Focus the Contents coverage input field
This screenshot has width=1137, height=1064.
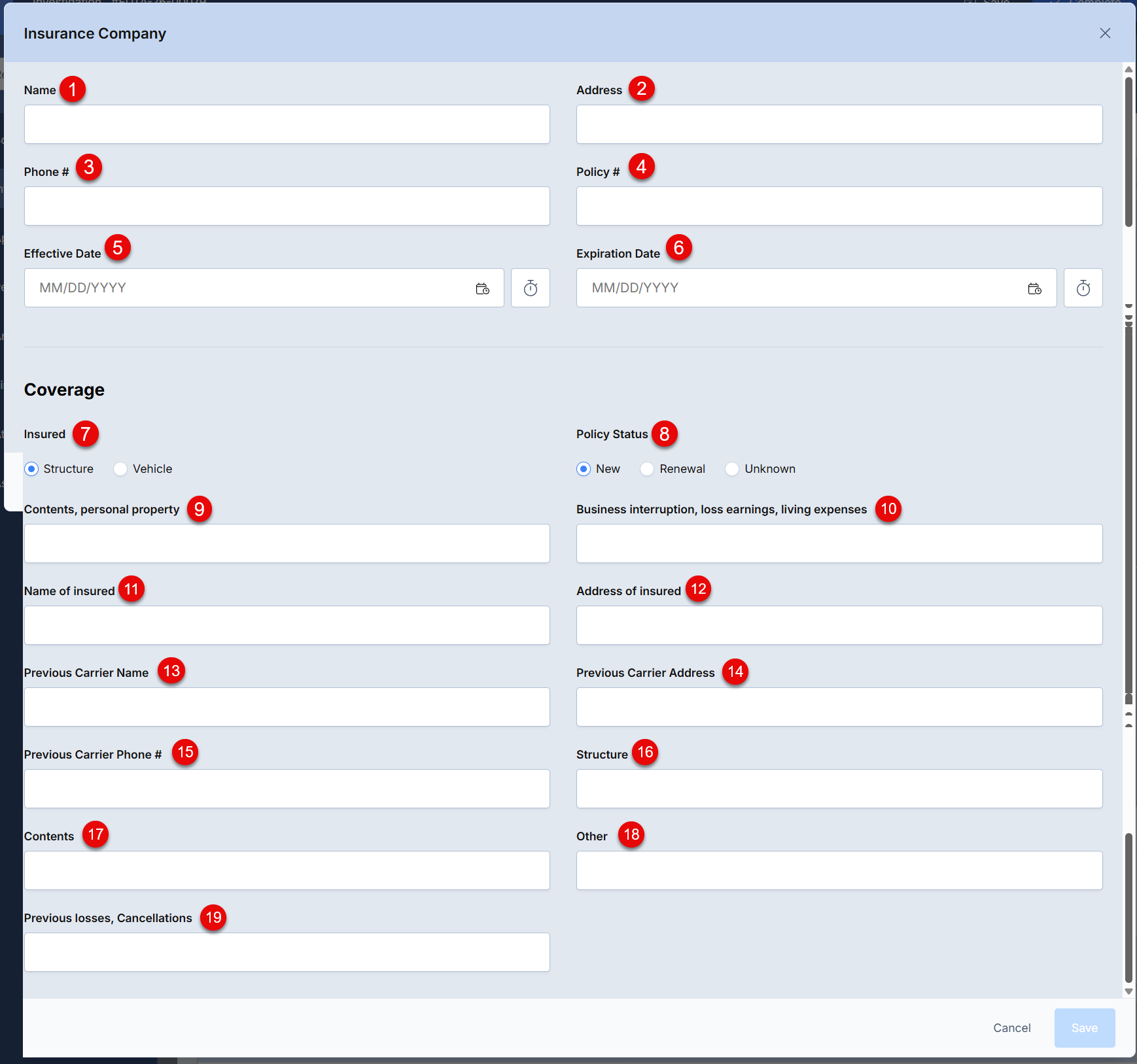(287, 870)
